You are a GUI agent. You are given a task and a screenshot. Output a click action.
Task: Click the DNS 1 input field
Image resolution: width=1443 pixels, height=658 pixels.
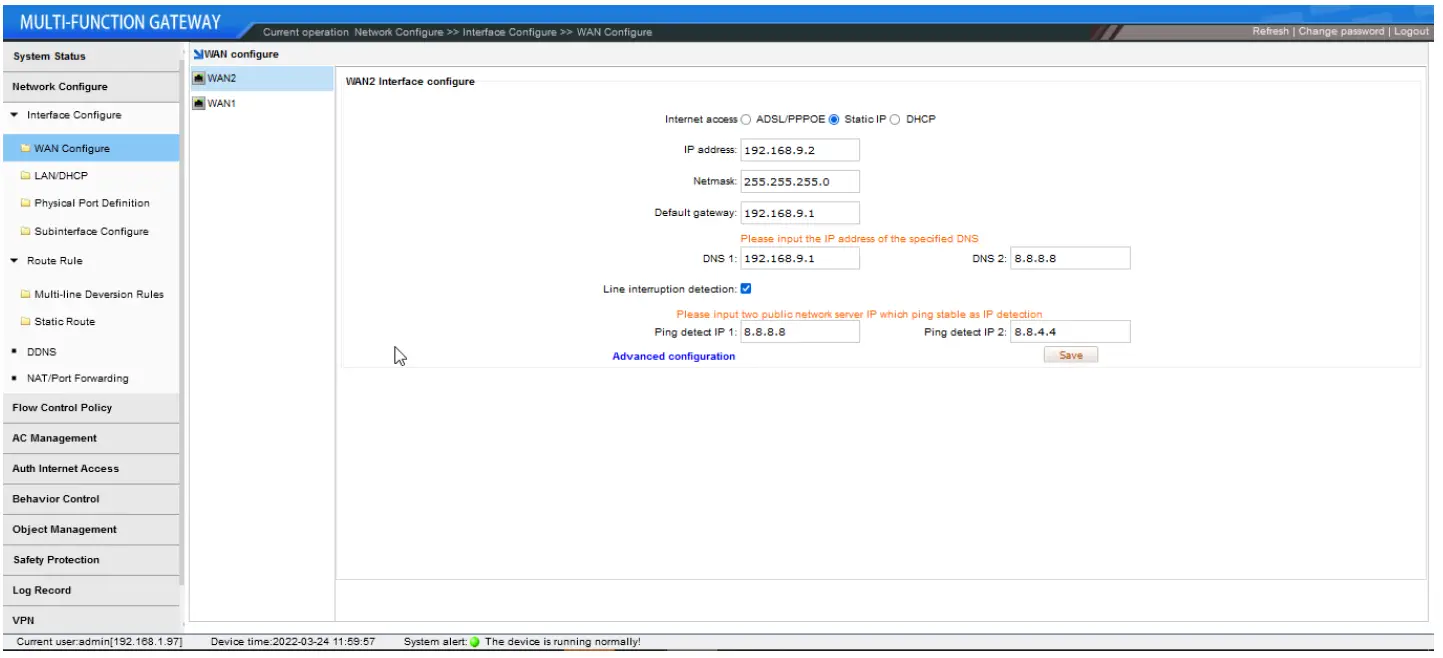click(x=800, y=258)
